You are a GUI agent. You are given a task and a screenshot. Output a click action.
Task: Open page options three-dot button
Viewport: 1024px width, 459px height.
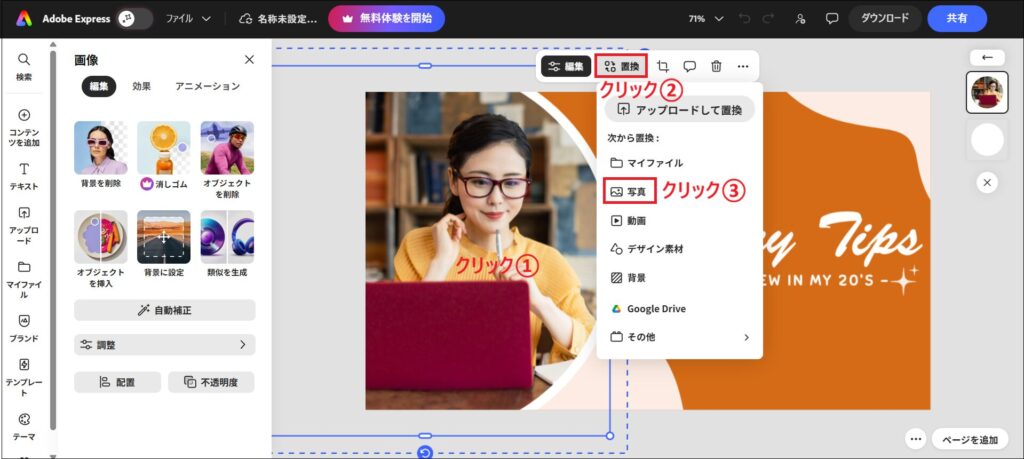[916, 439]
